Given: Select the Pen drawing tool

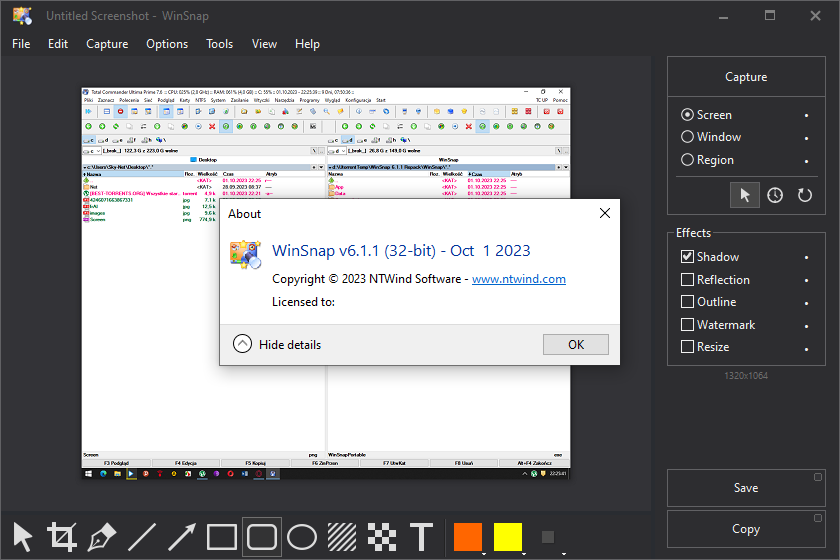Looking at the screenshot, I should [x=102, y=537].
